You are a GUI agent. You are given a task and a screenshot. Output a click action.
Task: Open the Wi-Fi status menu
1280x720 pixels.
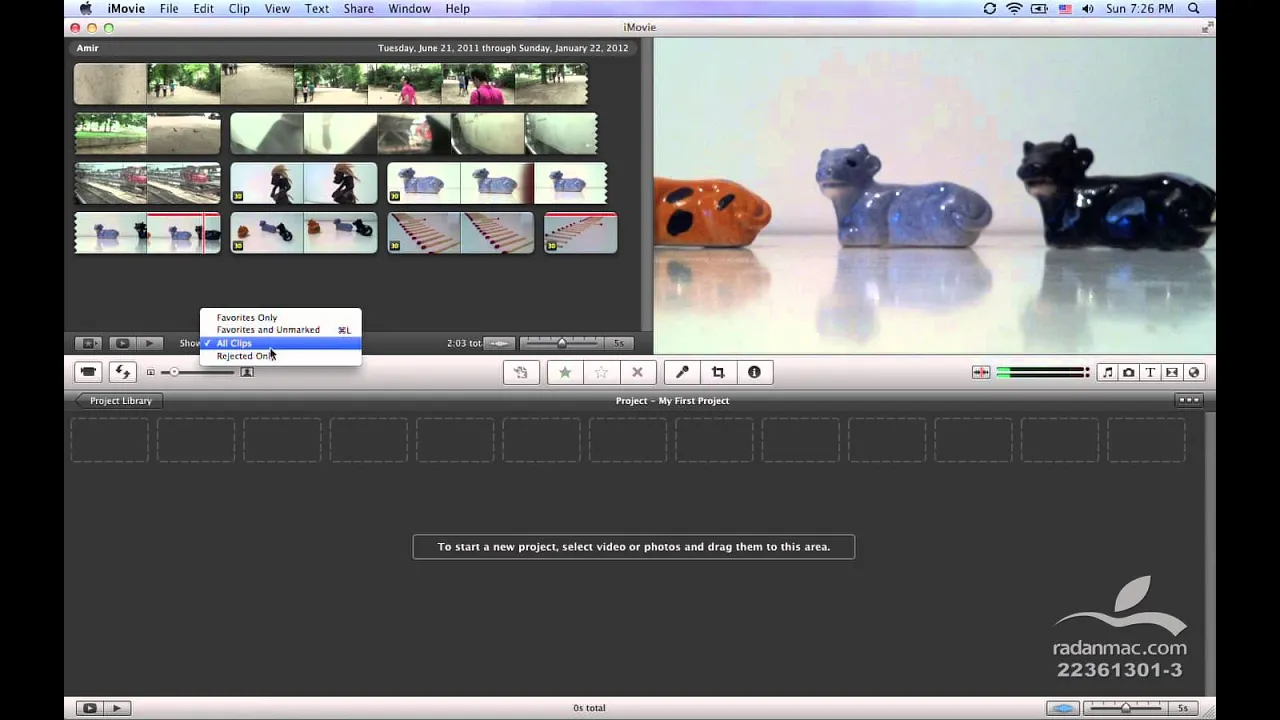pyautogui.click(x=1014, y=9)
